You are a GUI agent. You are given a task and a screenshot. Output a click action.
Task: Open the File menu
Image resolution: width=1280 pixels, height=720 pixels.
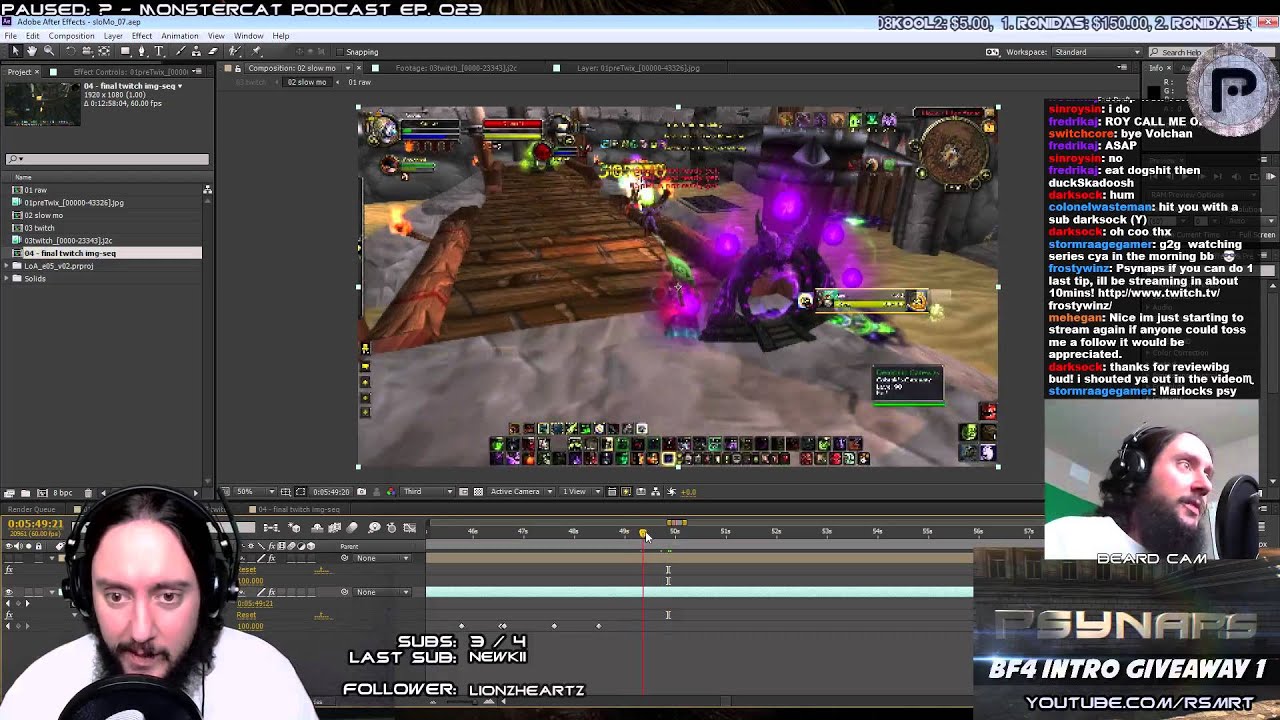click(10, 36)
